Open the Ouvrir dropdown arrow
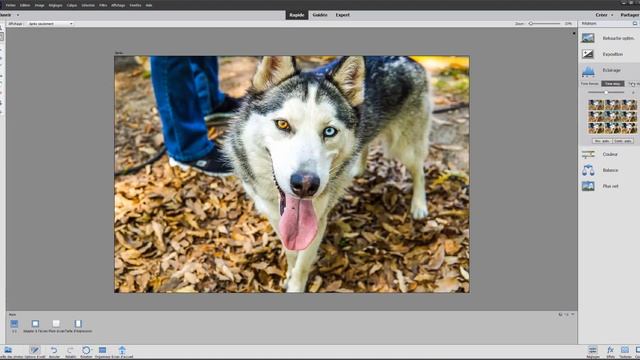Screen dimensions: 640x360 coord(18,15)
